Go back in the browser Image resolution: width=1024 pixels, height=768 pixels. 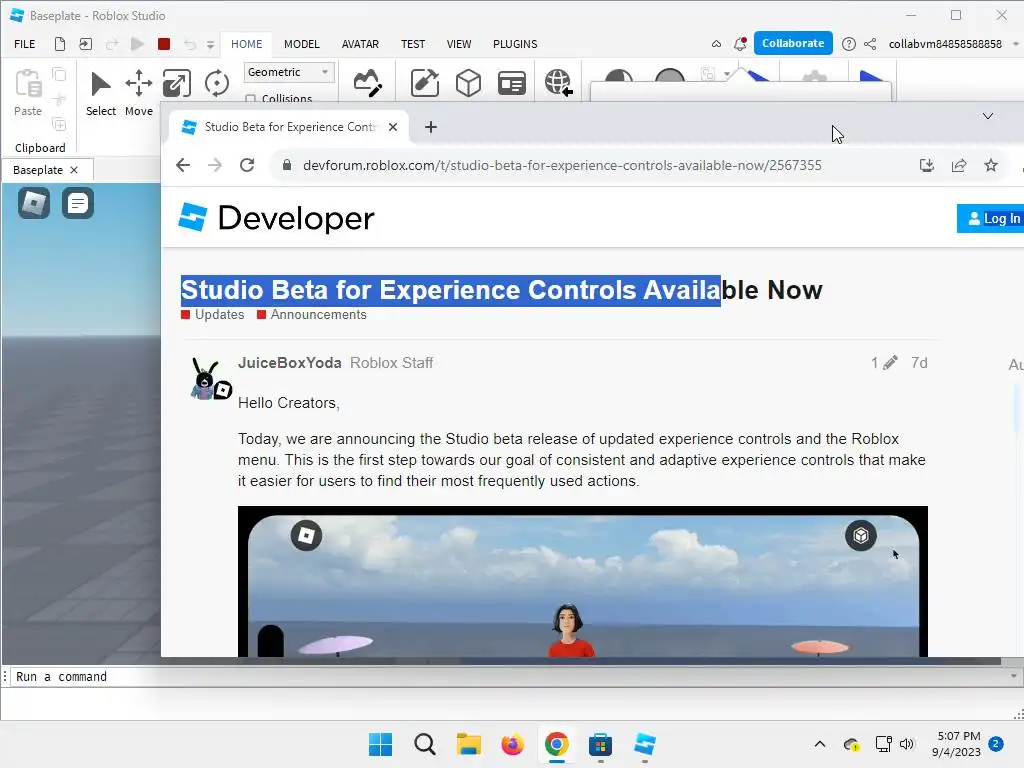tap(183, 165)
